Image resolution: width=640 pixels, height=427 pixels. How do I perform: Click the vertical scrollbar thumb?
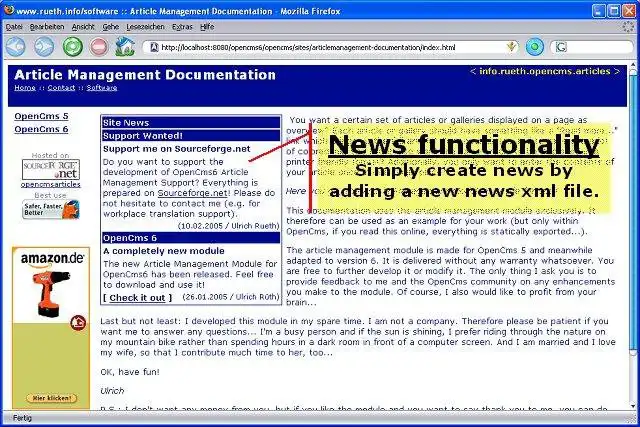(x=633, y=212)
